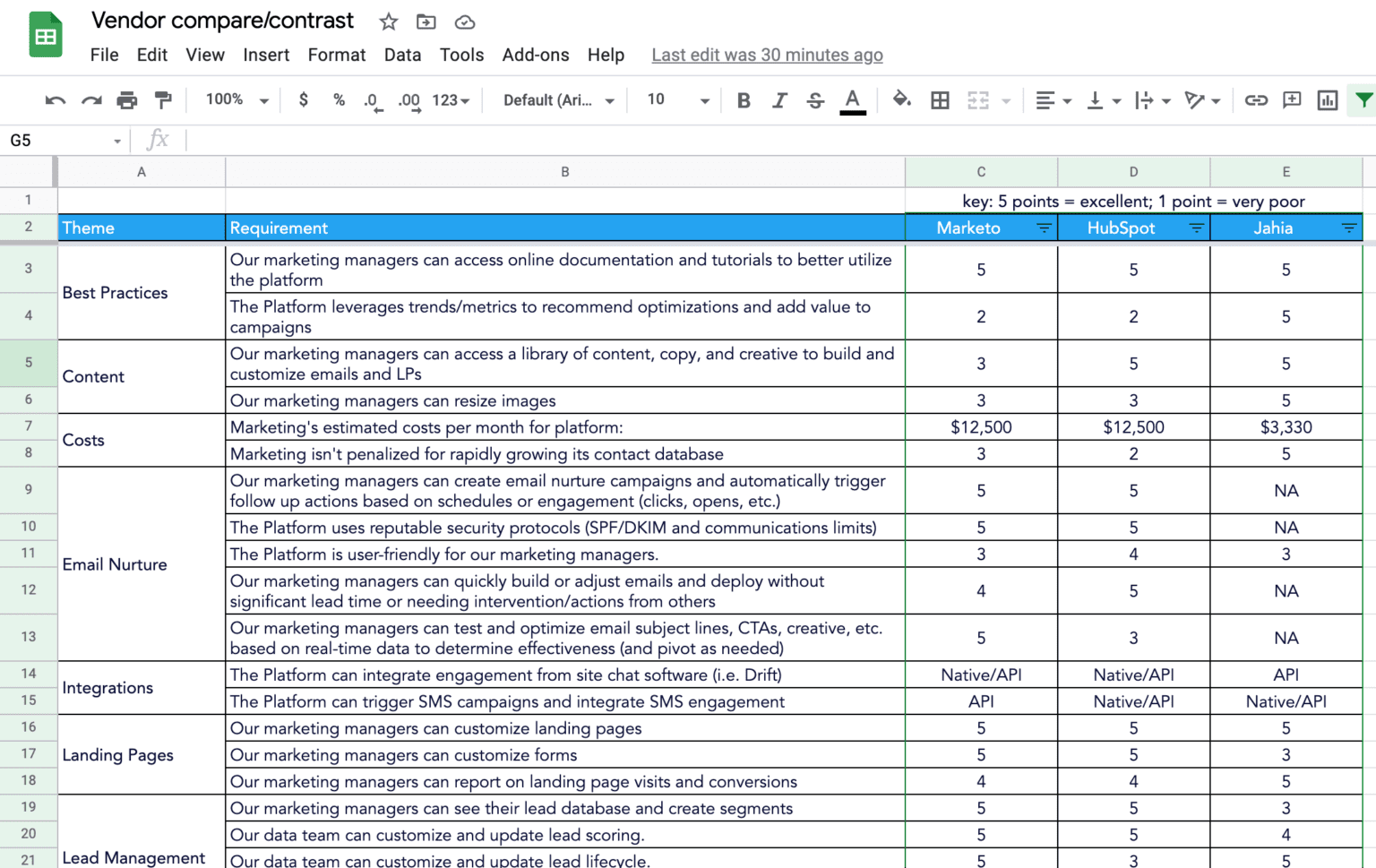Open the HubSpot column filter

pos(1196,228)
